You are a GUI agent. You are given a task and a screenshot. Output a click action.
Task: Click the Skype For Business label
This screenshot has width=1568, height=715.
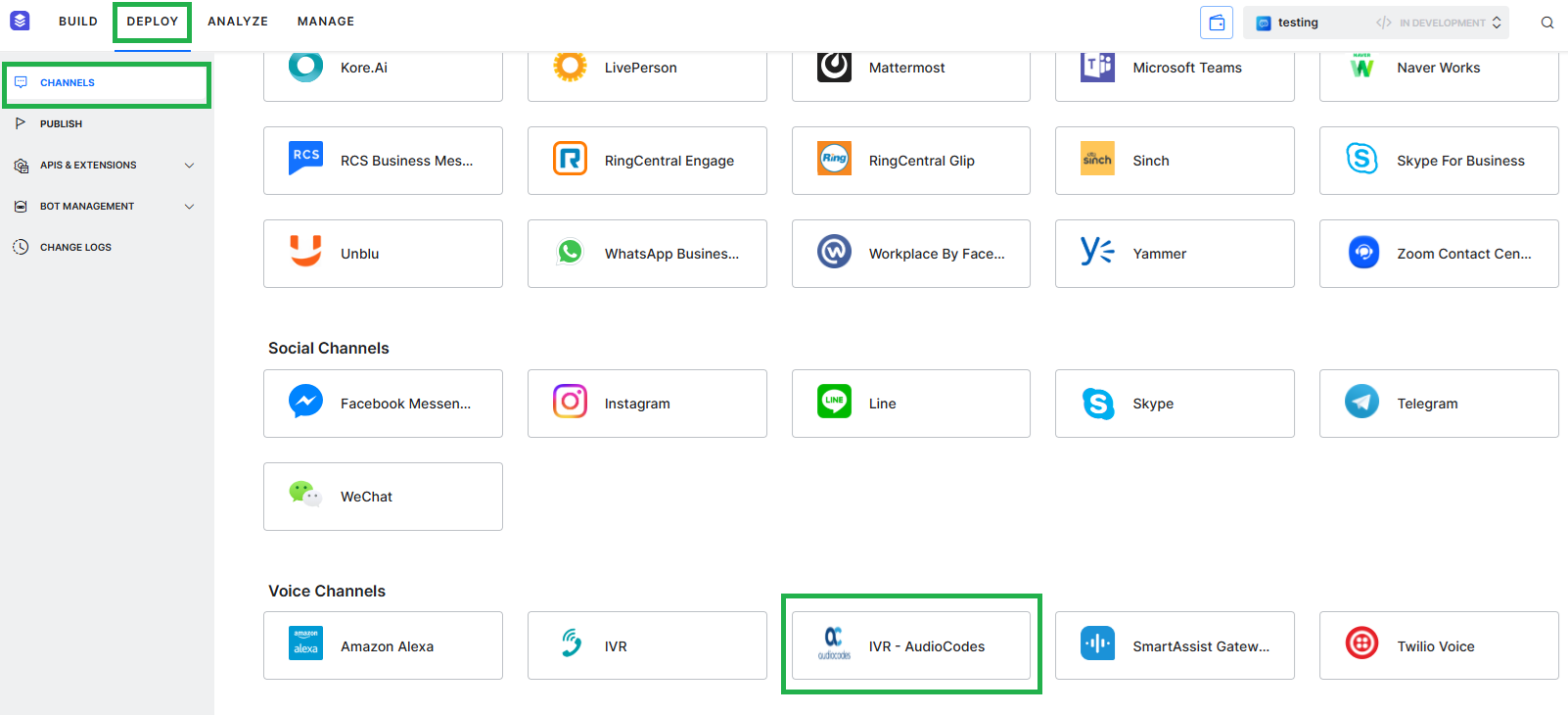[x=1460, y=161]
